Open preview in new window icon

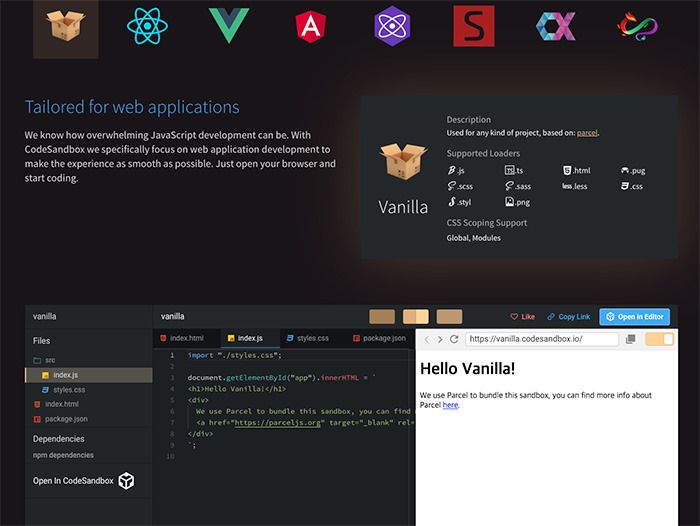coord(630,339)
